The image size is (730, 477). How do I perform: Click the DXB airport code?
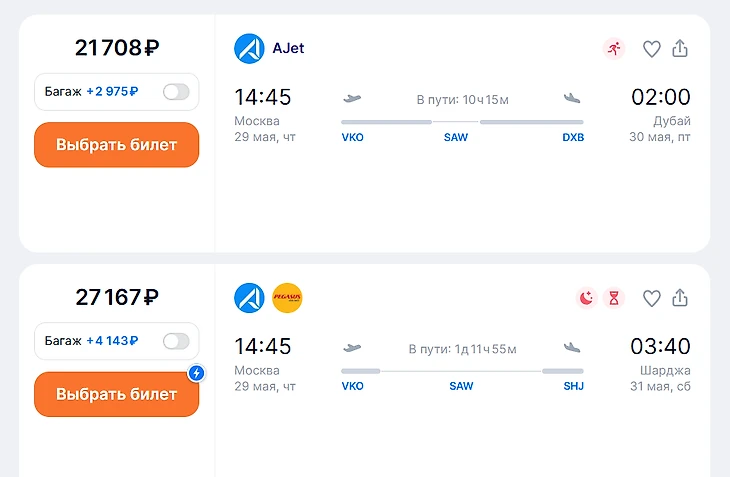pyautogui.click(x=573, y=137)
